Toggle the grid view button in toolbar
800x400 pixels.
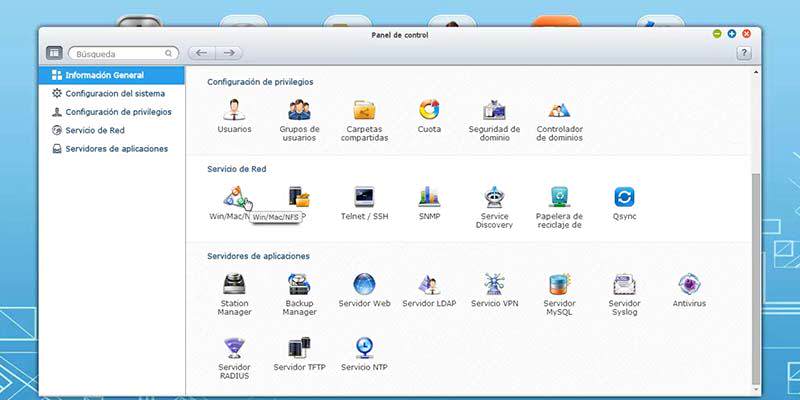[54, 53]
